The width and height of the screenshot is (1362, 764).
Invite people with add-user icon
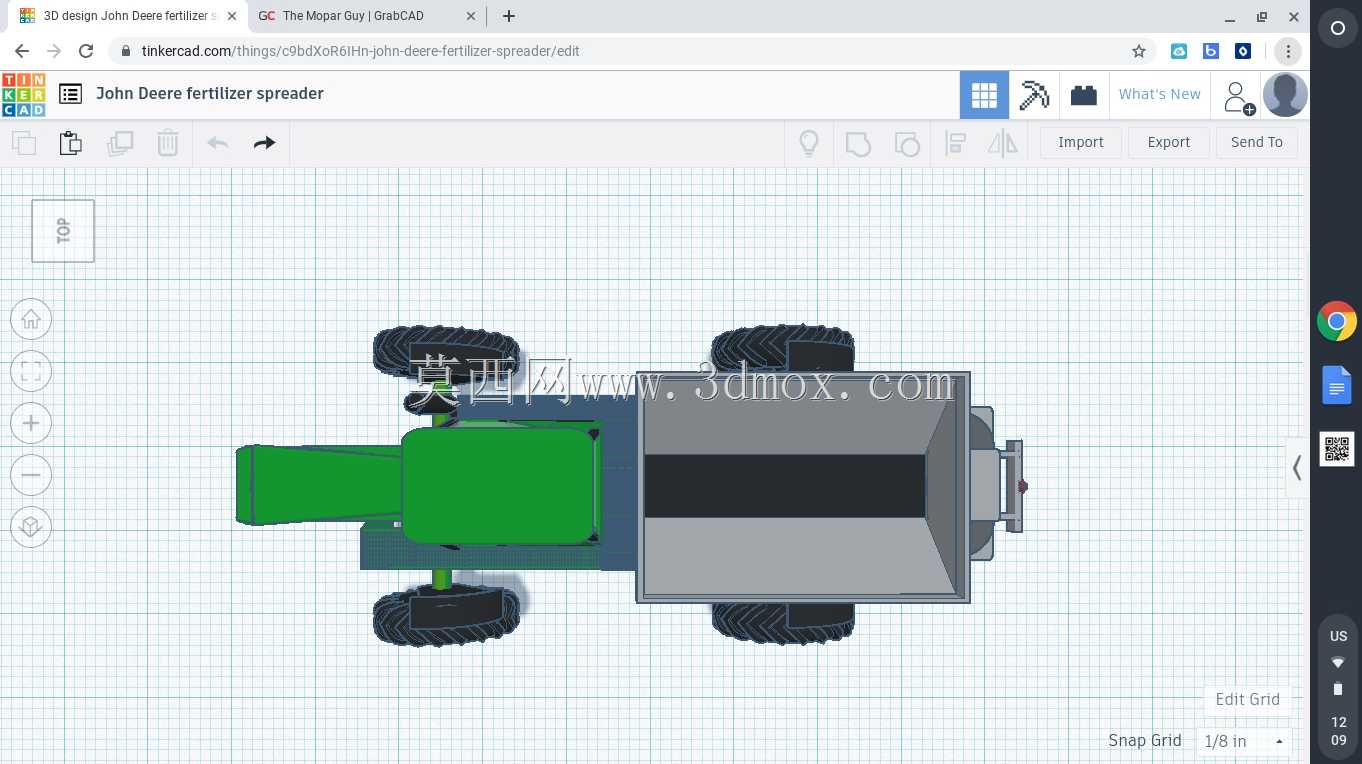click(x=1238, y=97)
